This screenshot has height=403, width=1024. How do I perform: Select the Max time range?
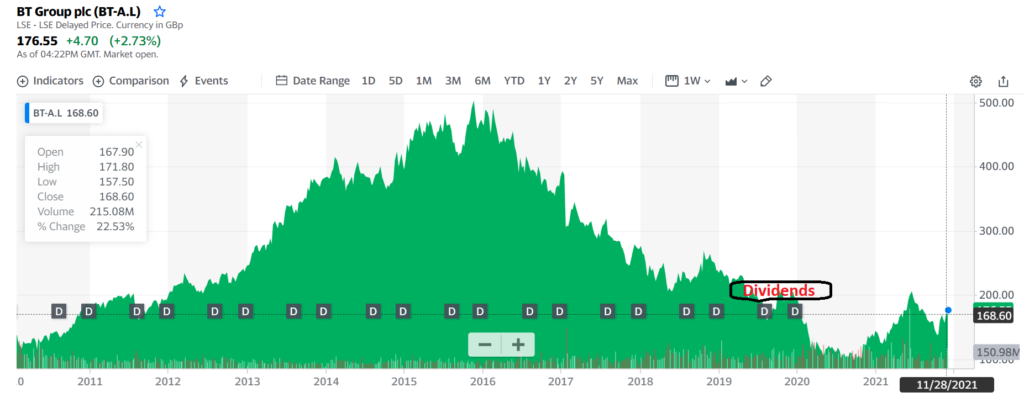coord(627,81)
